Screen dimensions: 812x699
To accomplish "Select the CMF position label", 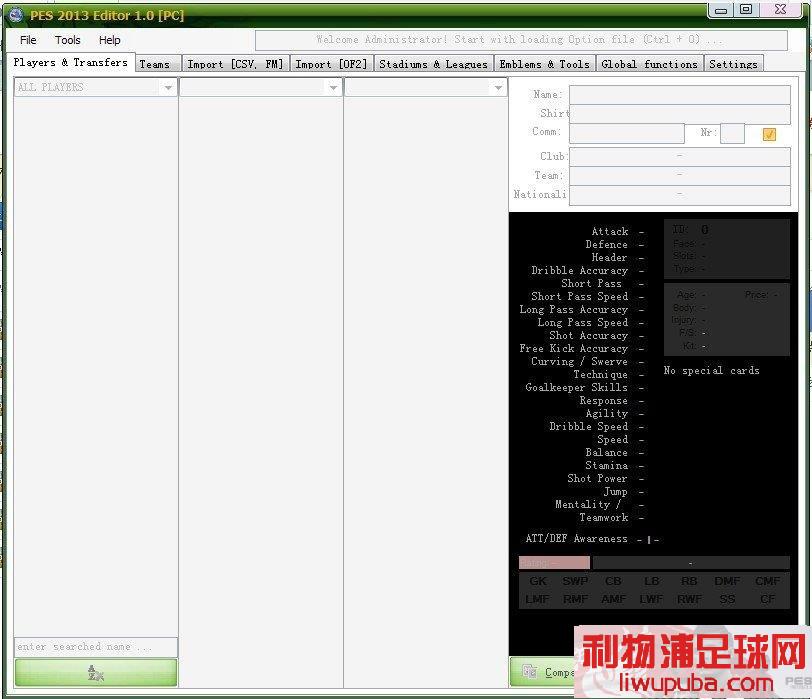I will tap(767, 581).
